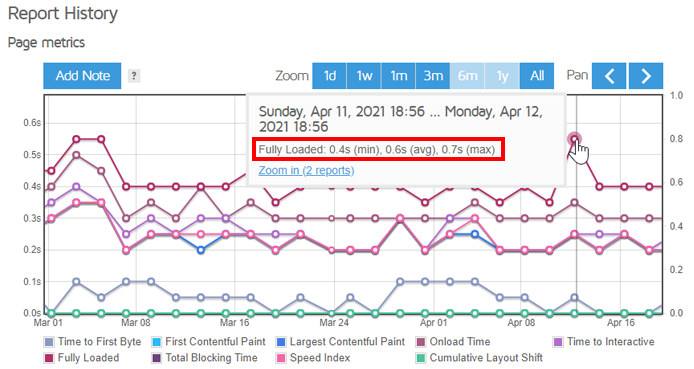Toggle Fully Loaded legend swatch
The image size is (694, 369).
click(x=49, y=358)
